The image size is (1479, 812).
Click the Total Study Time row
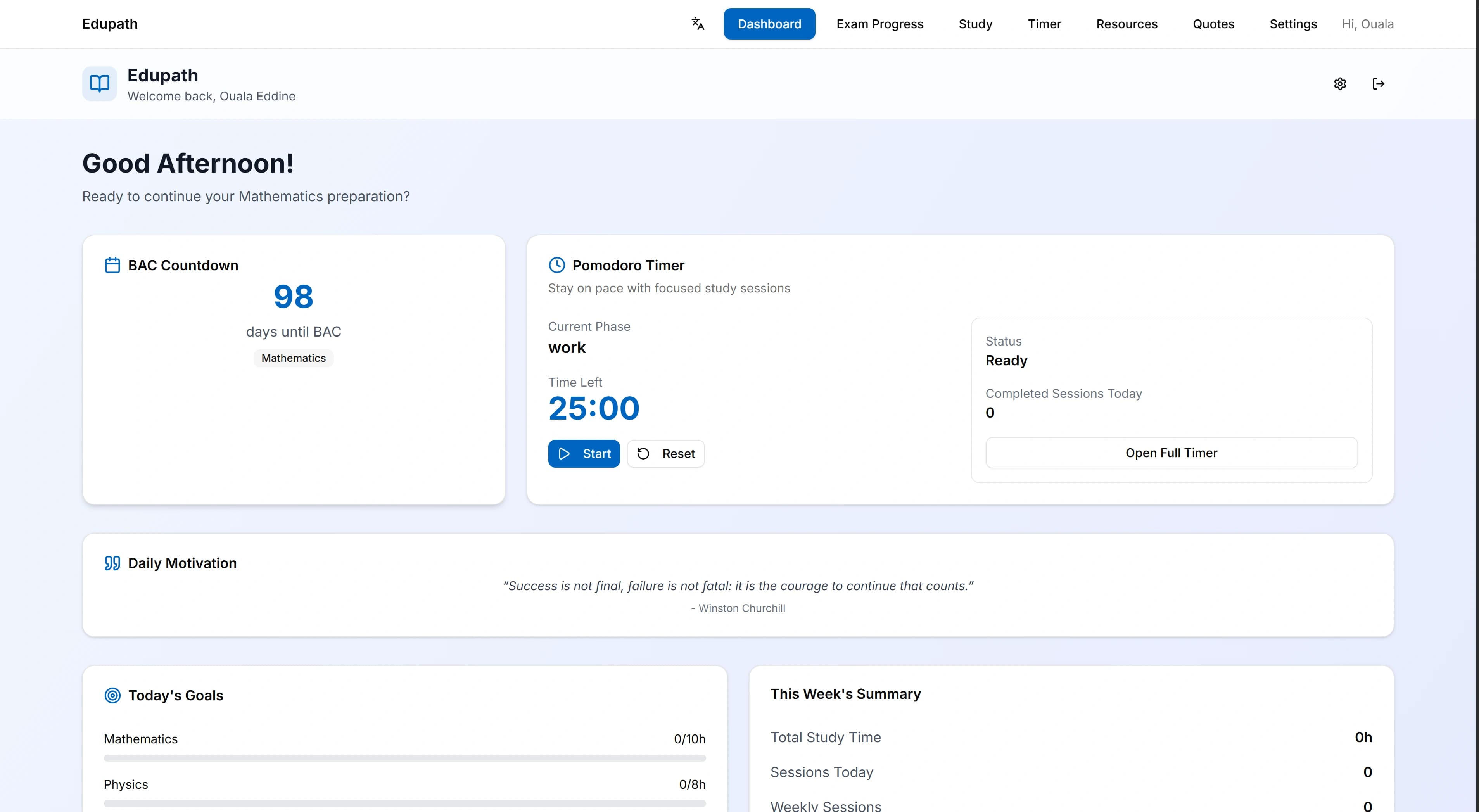(1071, 737)
